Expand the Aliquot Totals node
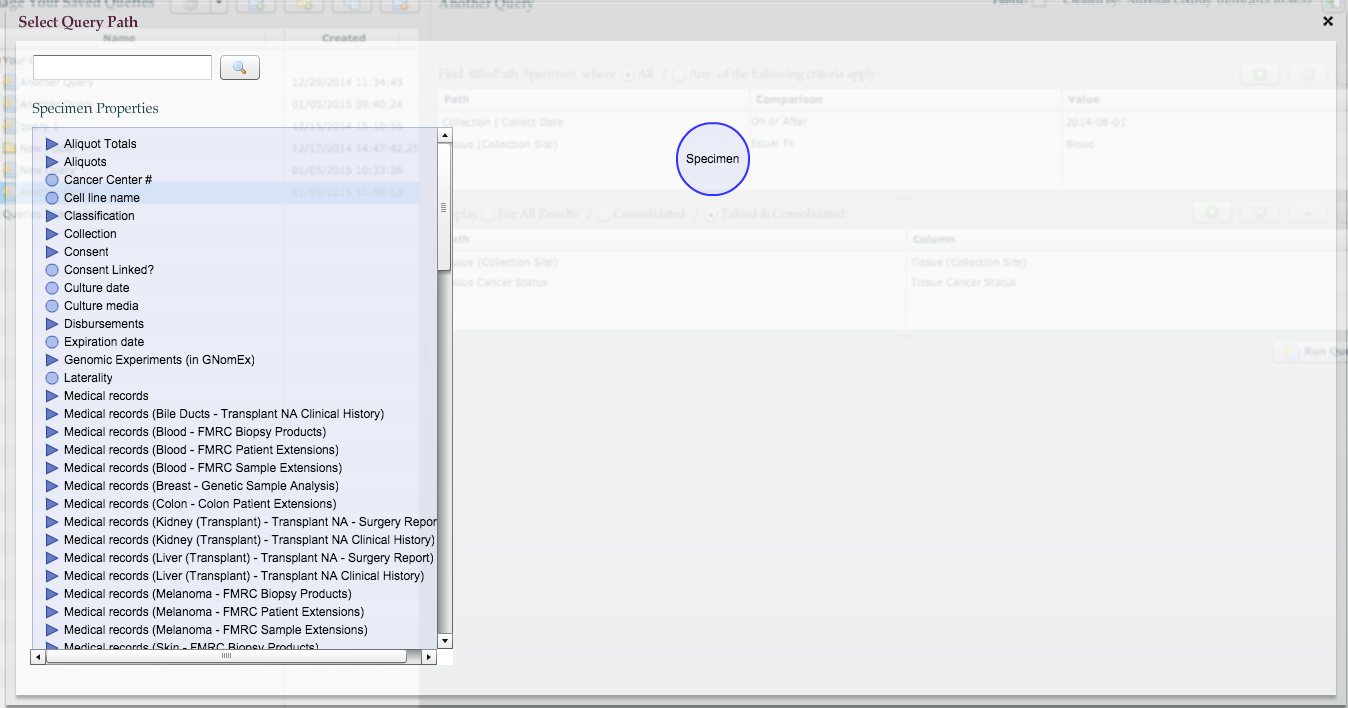The width and height of the screenshot is (1348, 708). [x=52, y=144]
